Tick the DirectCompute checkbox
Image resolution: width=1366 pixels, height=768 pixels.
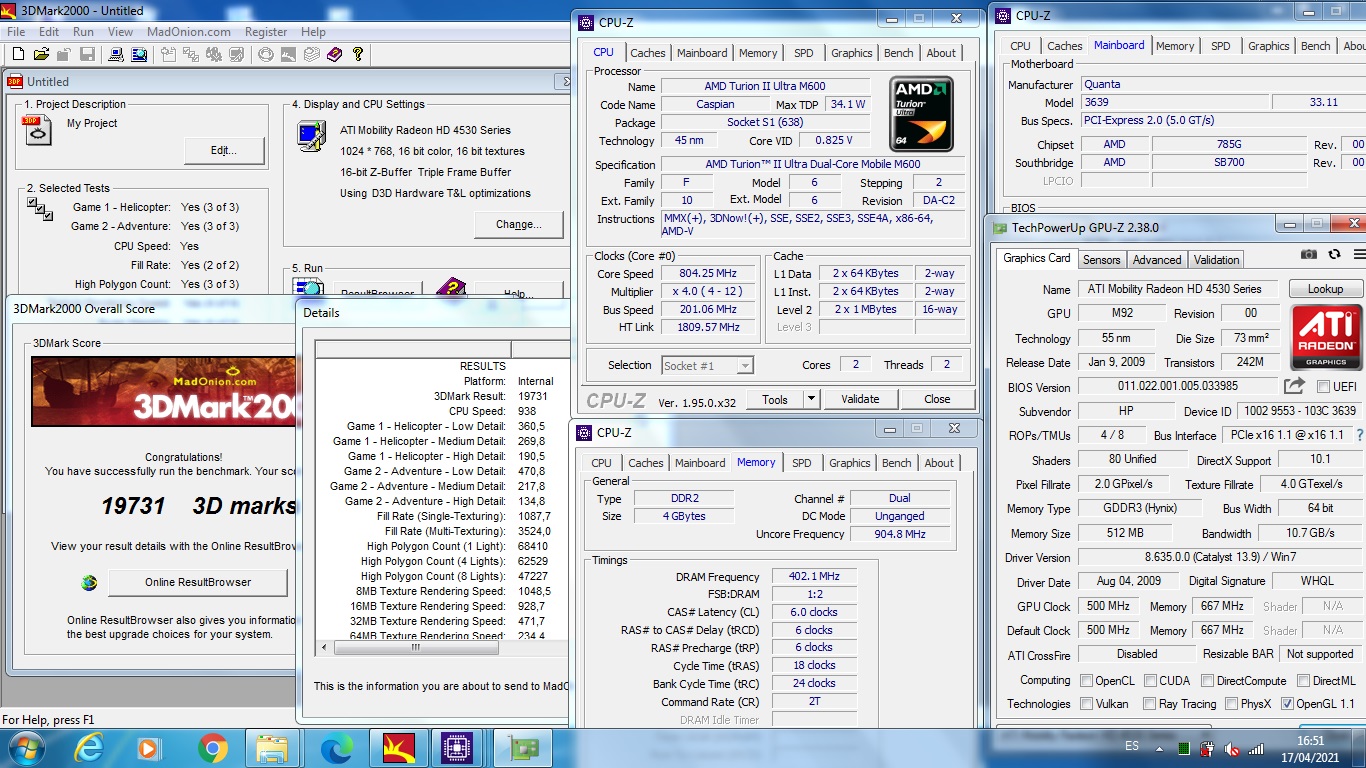coord(1208,680)
